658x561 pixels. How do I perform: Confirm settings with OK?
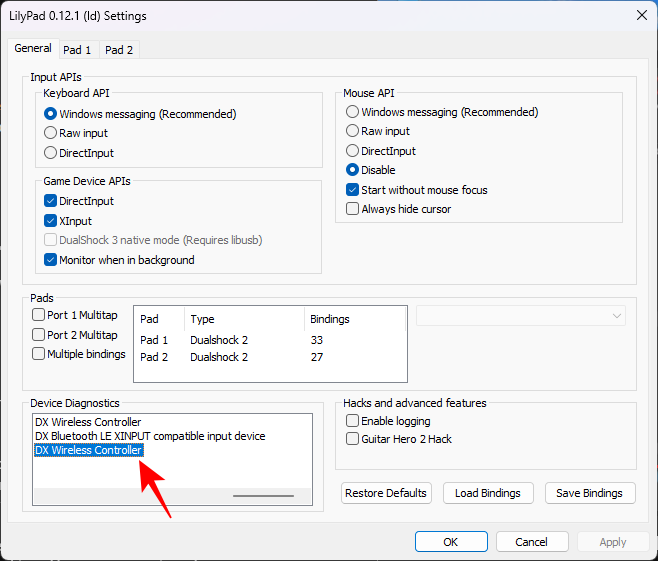point(451,542)
